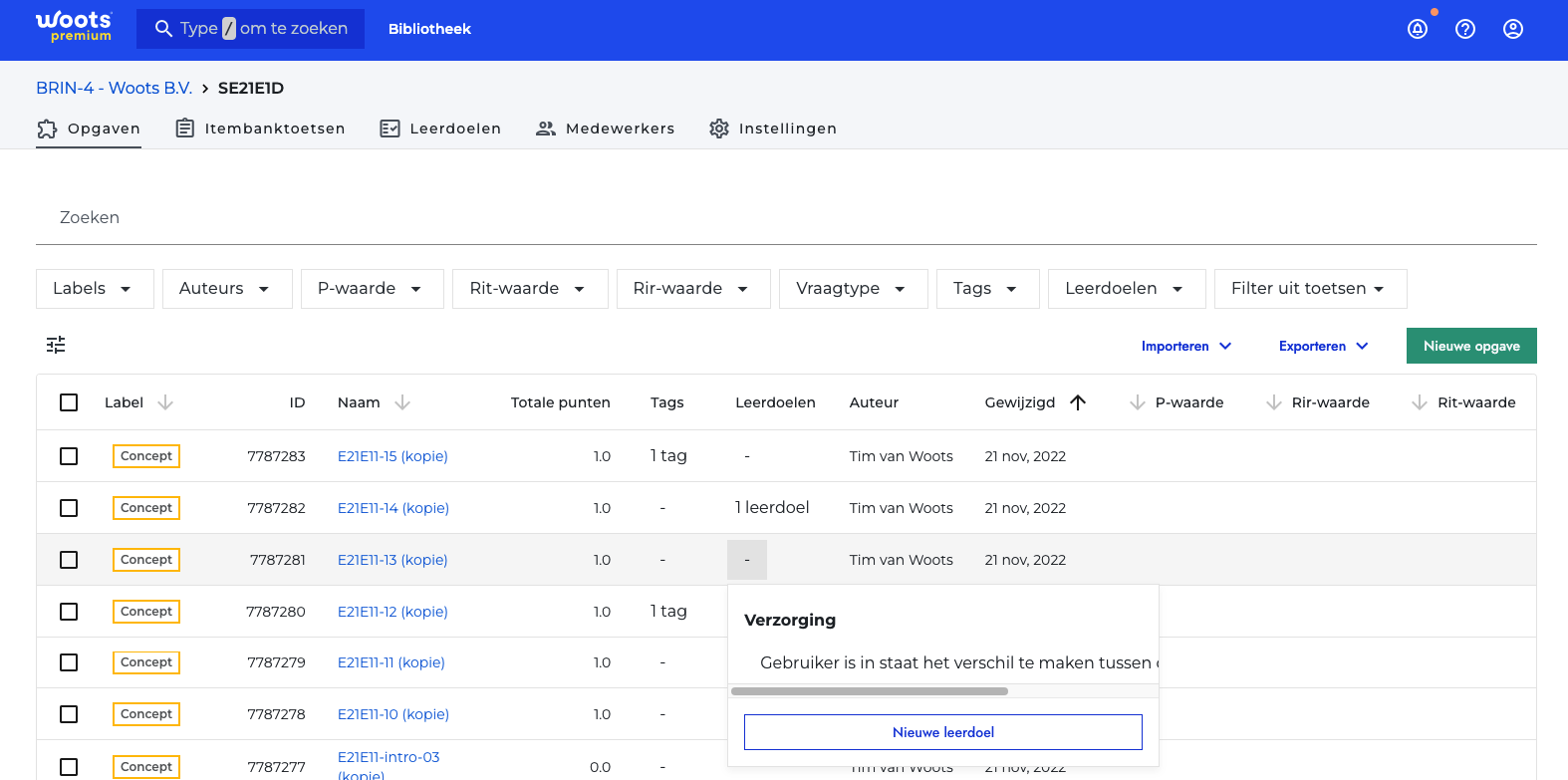Sort by Label arrow icon
Viewport: 1568px width, 780px height.
click(165, 402)
